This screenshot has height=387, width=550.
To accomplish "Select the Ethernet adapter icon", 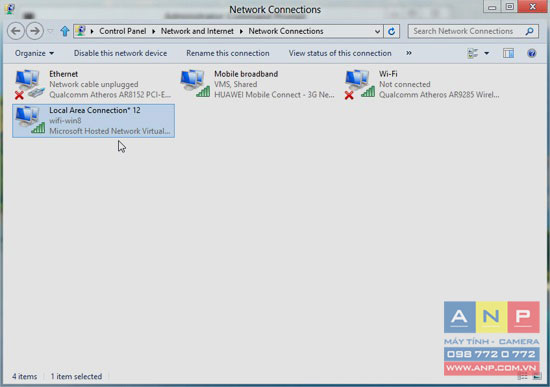I will tap(29, 84).
